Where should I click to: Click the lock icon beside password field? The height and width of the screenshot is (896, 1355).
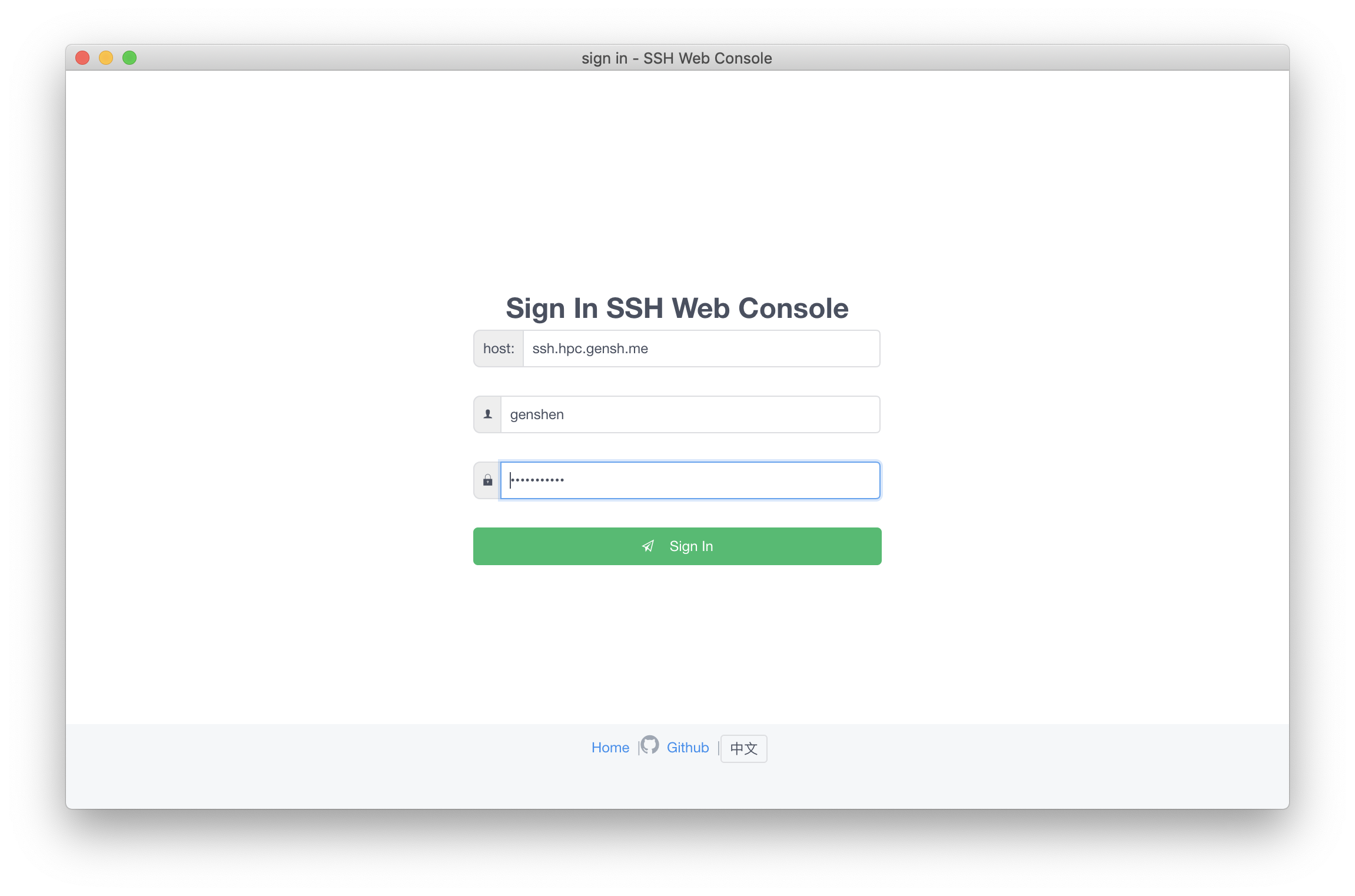[487, 480]
